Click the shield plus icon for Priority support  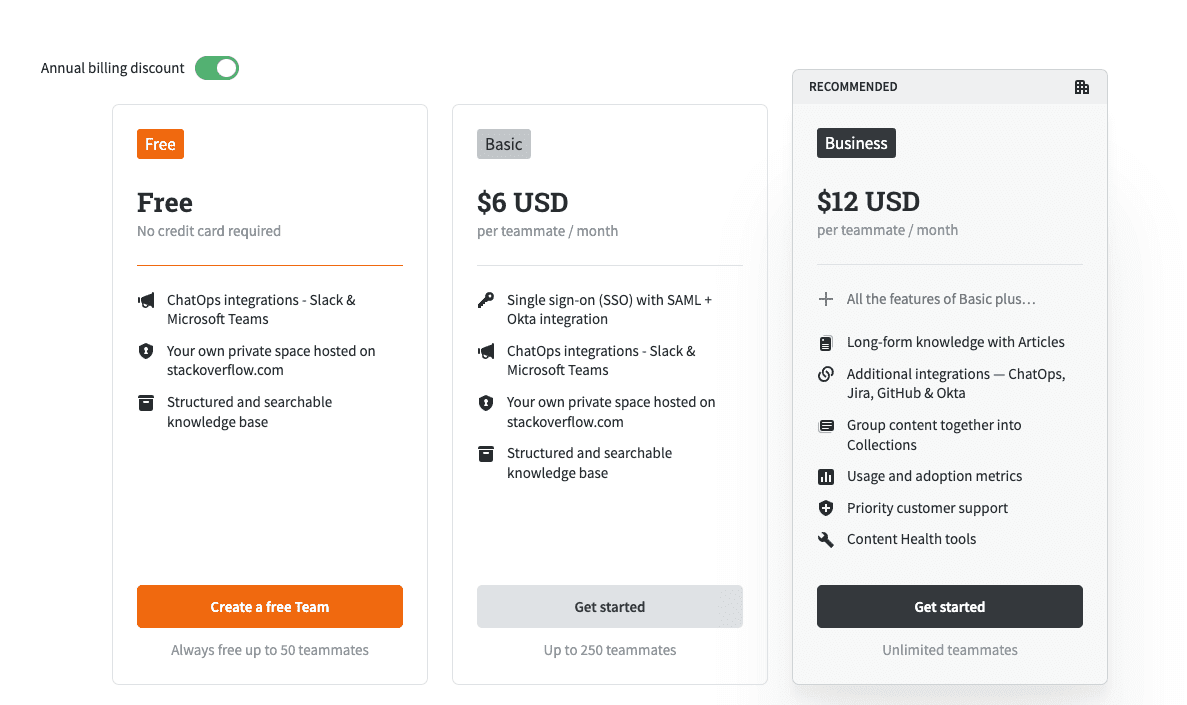tap(826, 508)
